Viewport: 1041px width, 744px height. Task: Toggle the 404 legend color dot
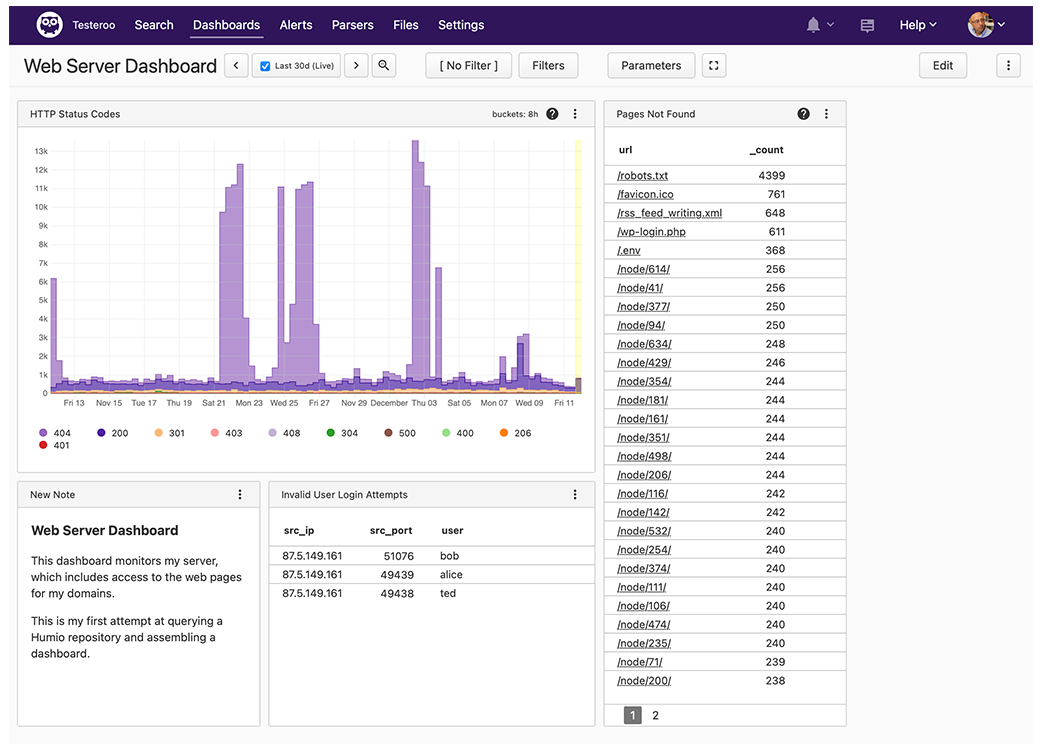(x=43, y=433)
